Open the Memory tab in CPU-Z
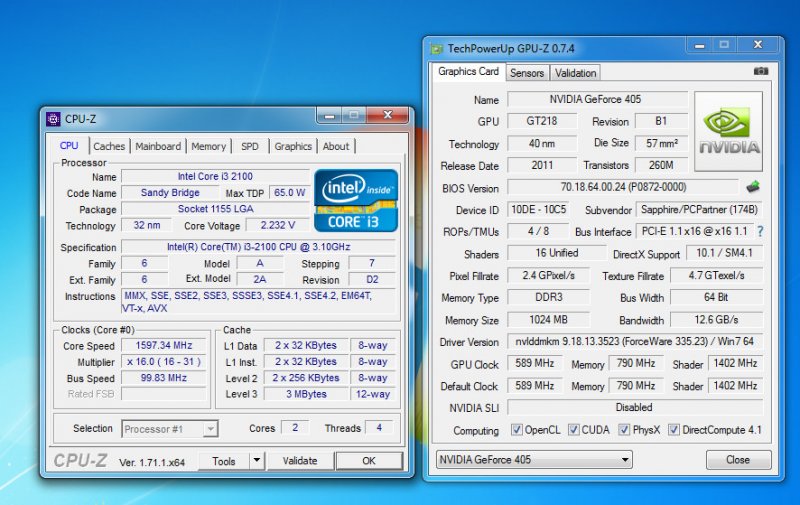 tap(208, 146)
